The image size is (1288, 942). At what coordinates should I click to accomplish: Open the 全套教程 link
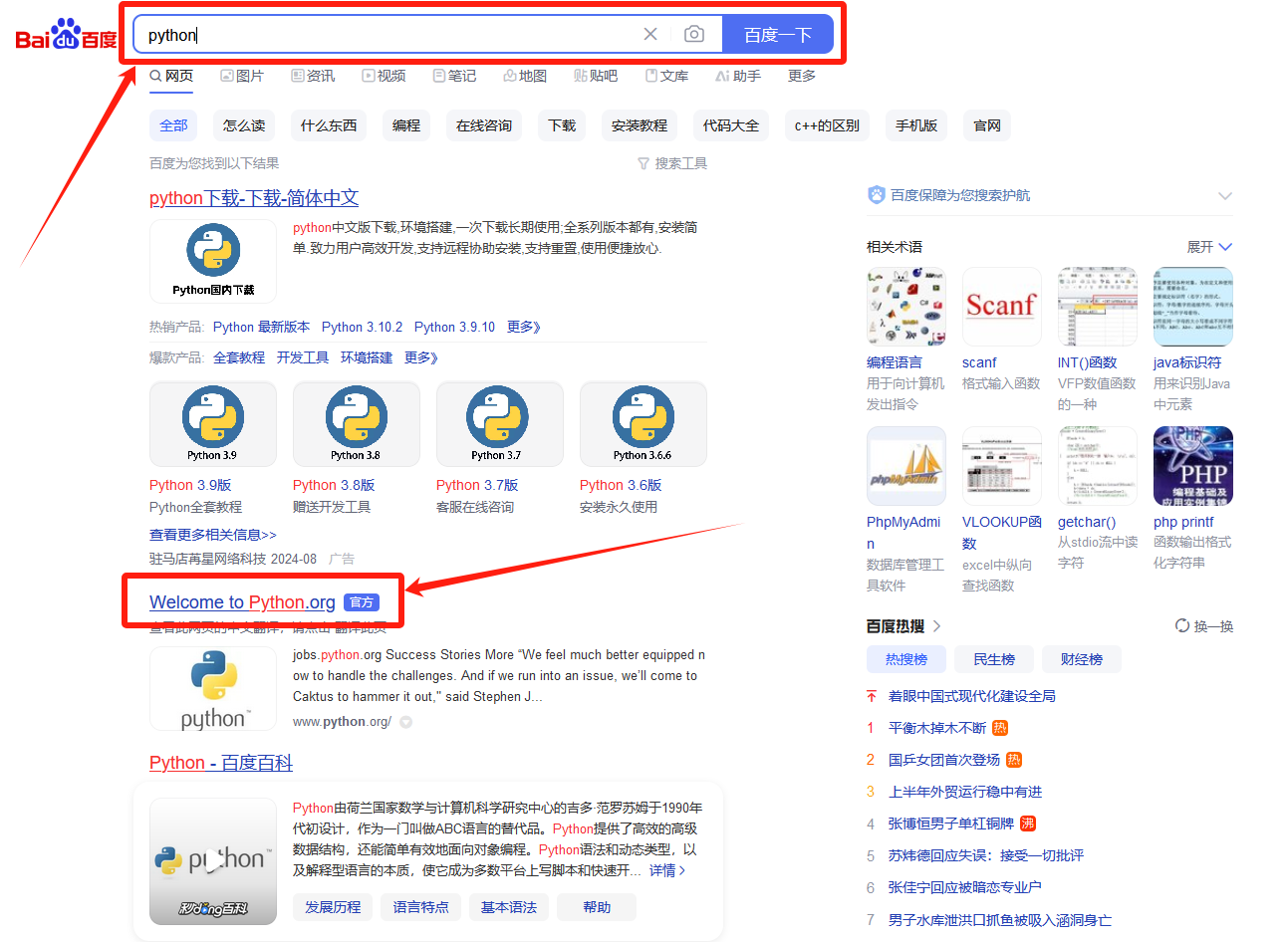click(x=239, y=357)
